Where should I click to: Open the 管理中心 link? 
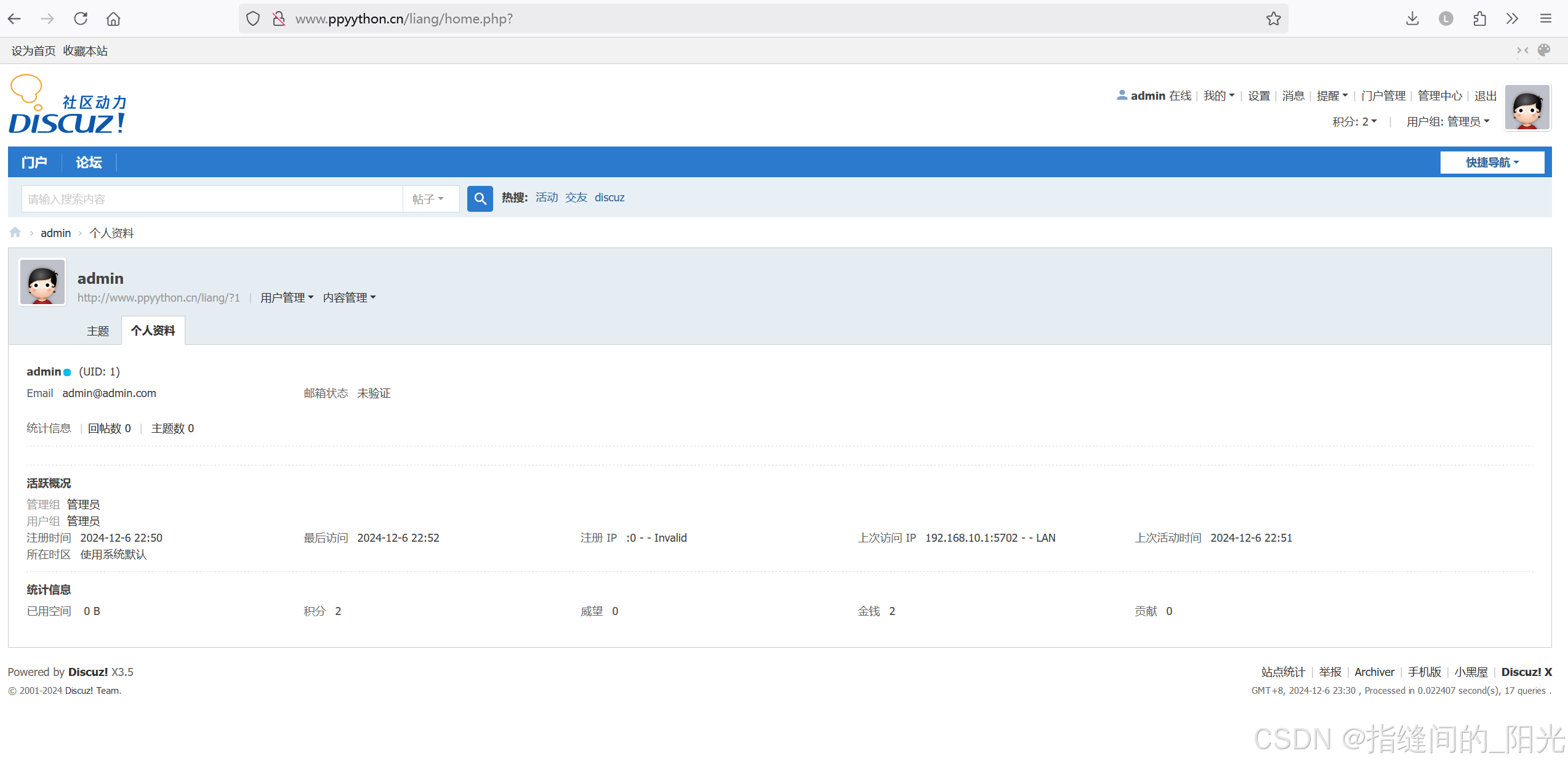(1439, 96)
